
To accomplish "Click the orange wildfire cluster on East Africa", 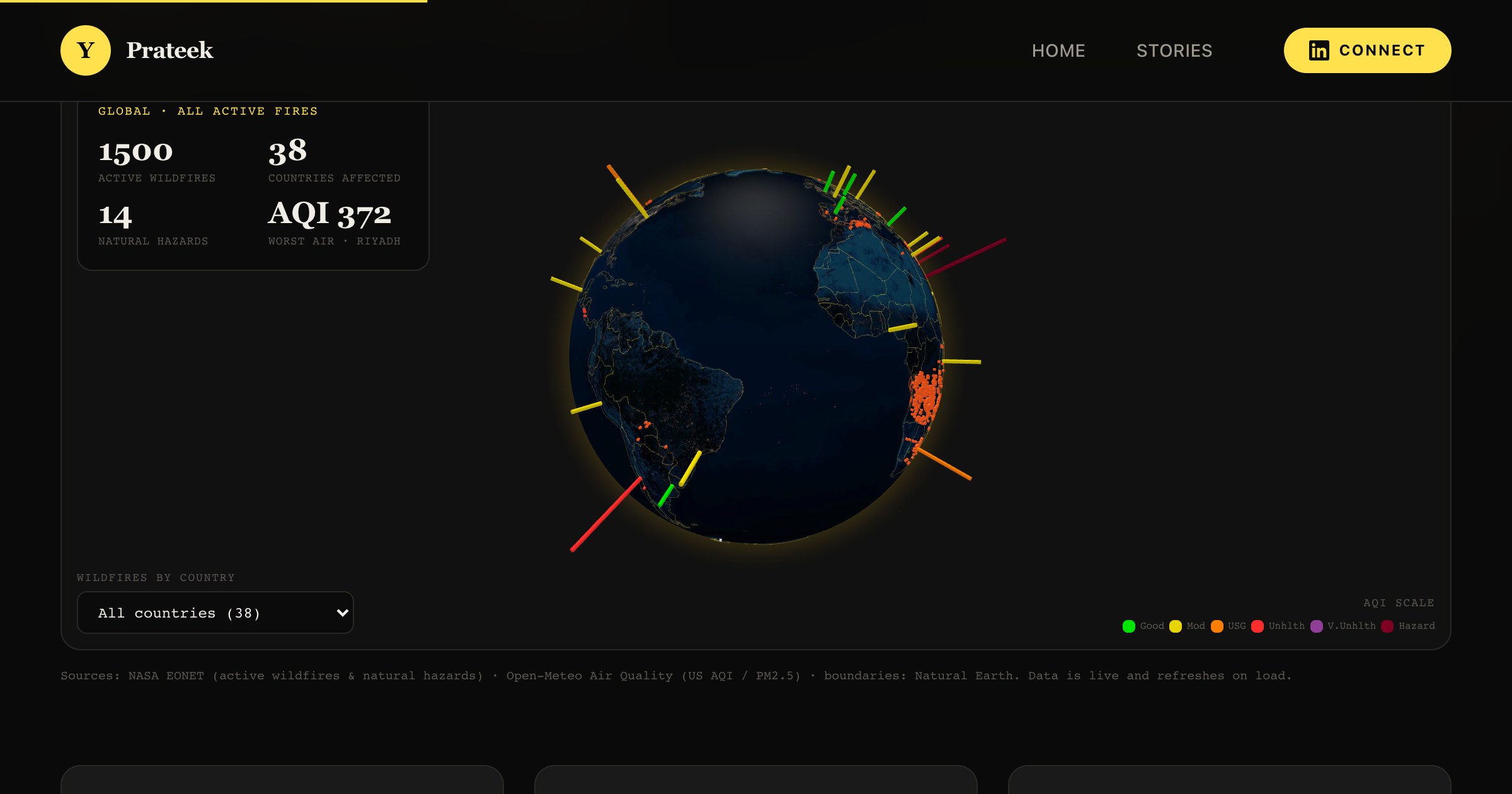I will [x=925, y=397].
